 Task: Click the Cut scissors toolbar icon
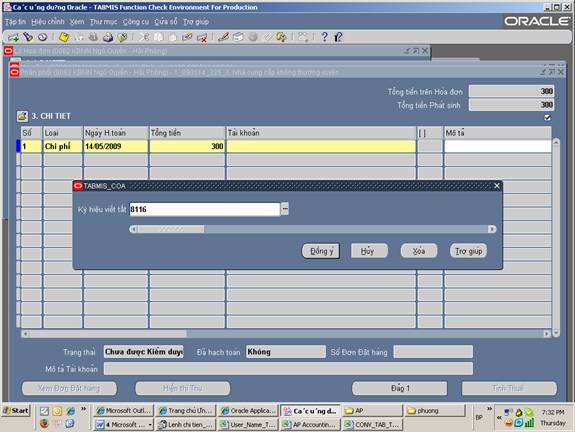click(144, 37)
